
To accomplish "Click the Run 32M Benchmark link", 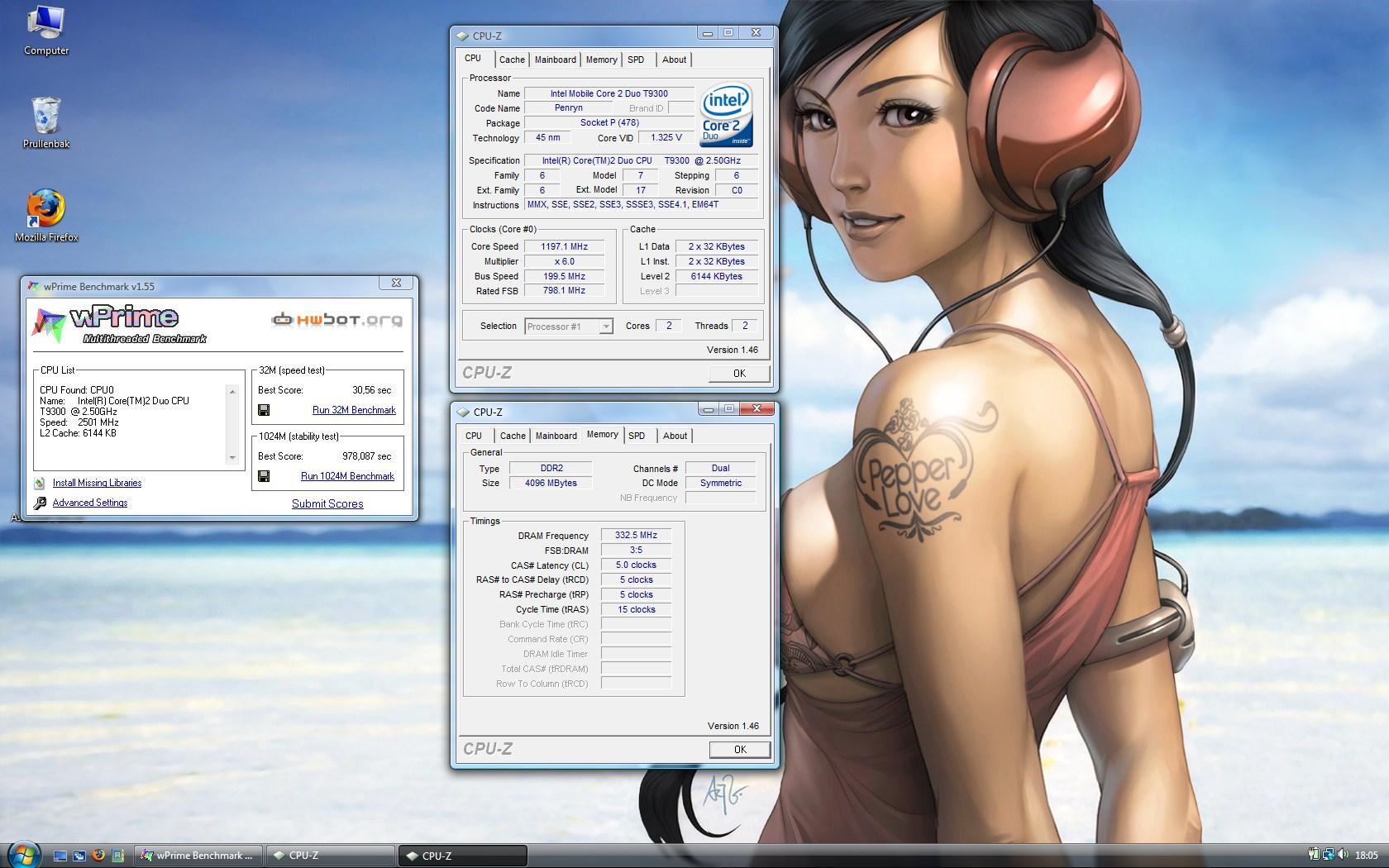I will (354, 410).
